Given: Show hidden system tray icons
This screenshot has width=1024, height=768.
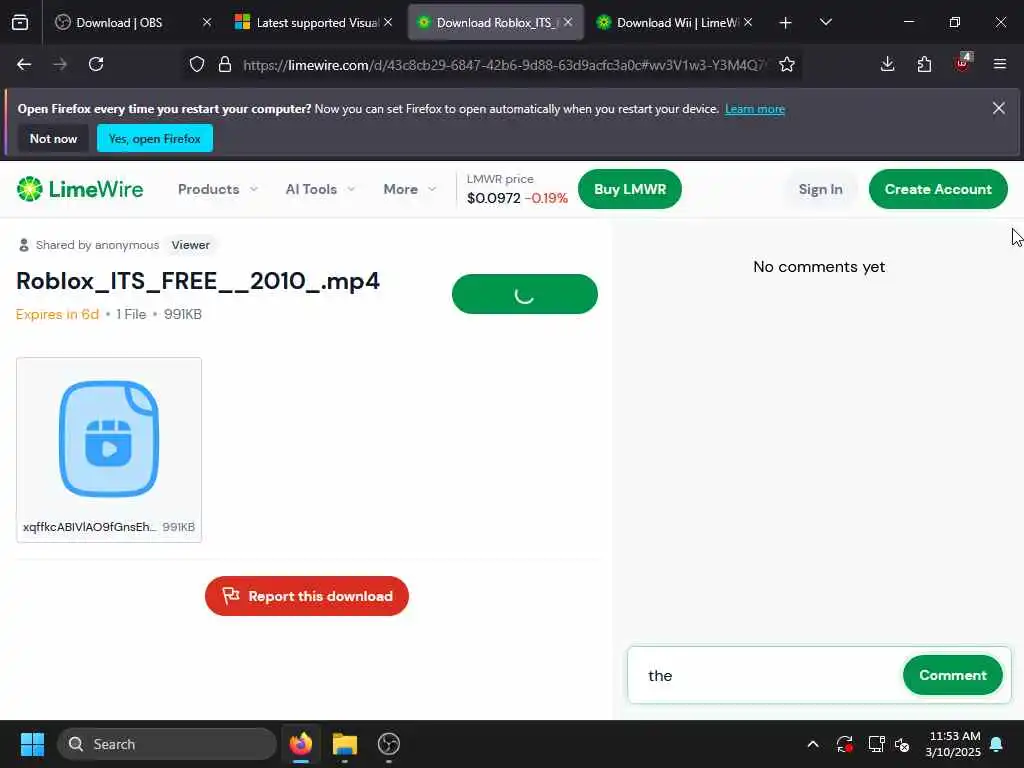Looking at the screenshot, I should [x=813, y=744].
